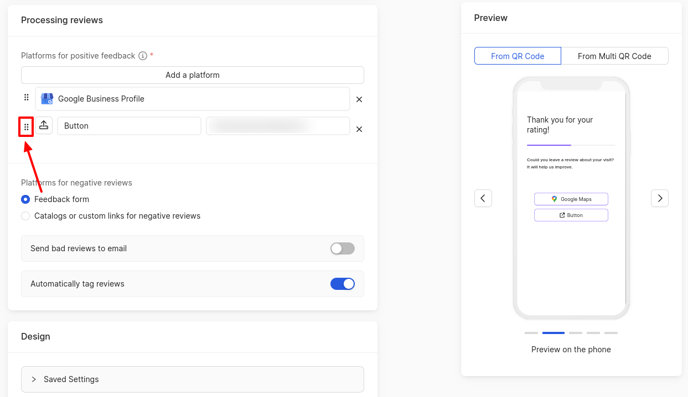Click the Add a platform button
The width and height of the screenshot is (688, 397).
[x=193, y=75]
